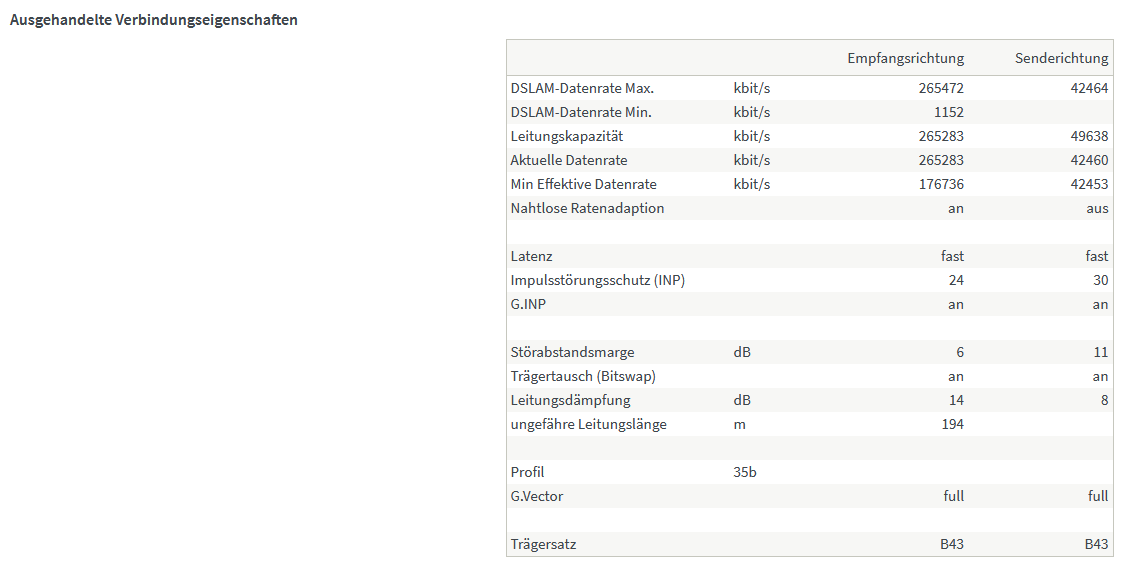Click the Nahtlose Ratenadaption label

point(587,208)
